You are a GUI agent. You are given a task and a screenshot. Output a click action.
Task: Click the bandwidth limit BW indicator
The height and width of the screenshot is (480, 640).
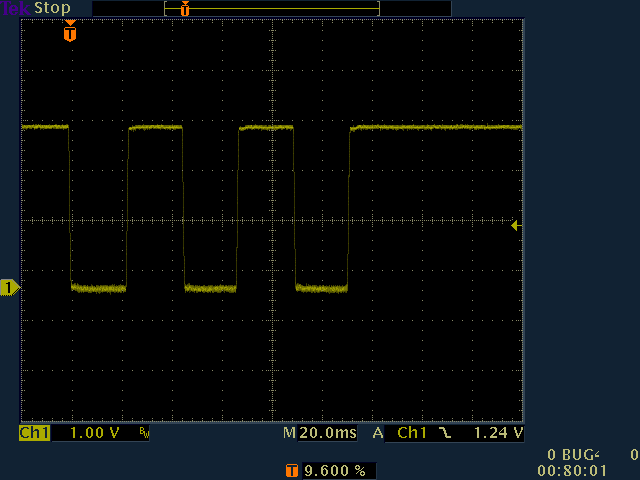coord(144,434)
